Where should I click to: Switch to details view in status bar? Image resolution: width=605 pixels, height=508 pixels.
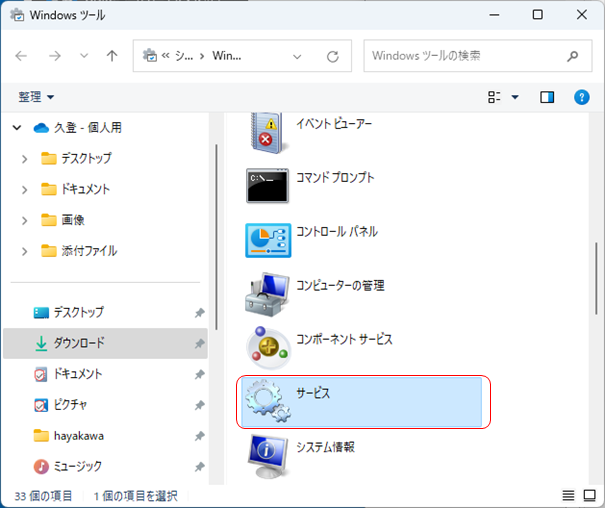pos(568,496)
